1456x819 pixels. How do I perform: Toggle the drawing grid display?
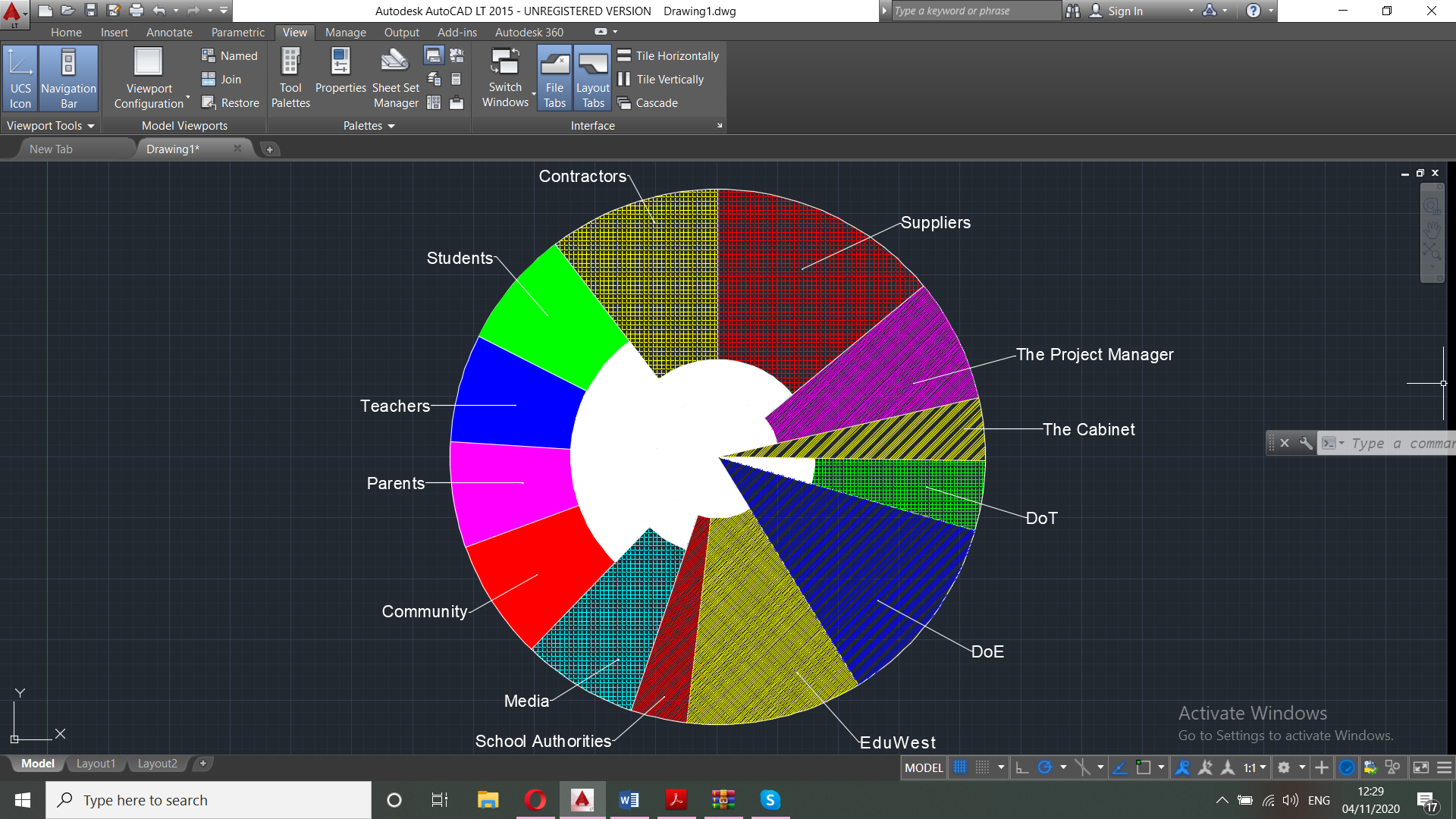click(960, 767)
